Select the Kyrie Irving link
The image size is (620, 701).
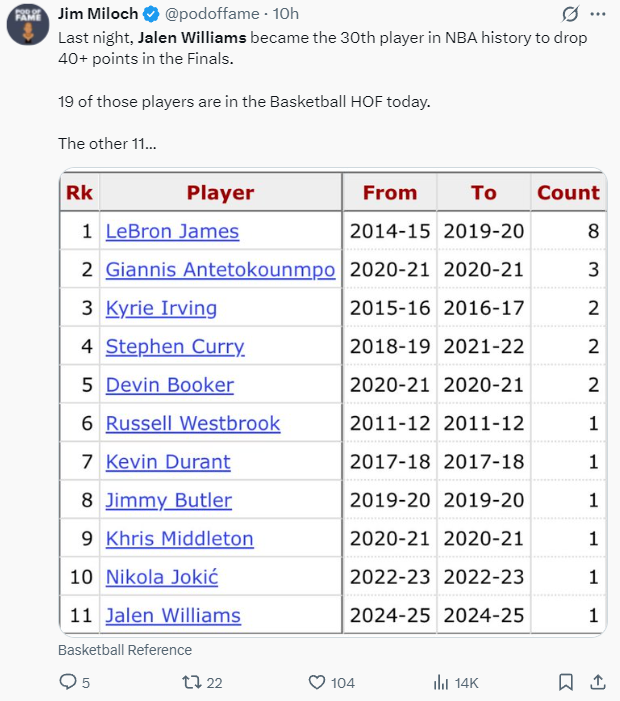pyautogui.click(x=161, y=308)
